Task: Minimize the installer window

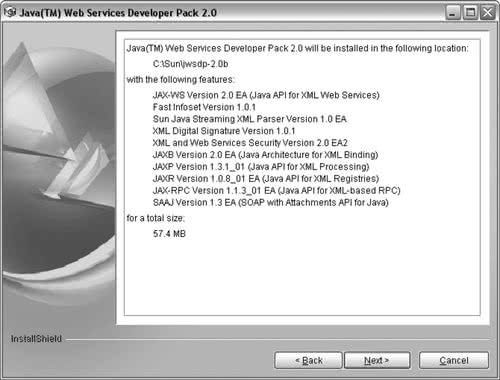Action: (453, 13)
